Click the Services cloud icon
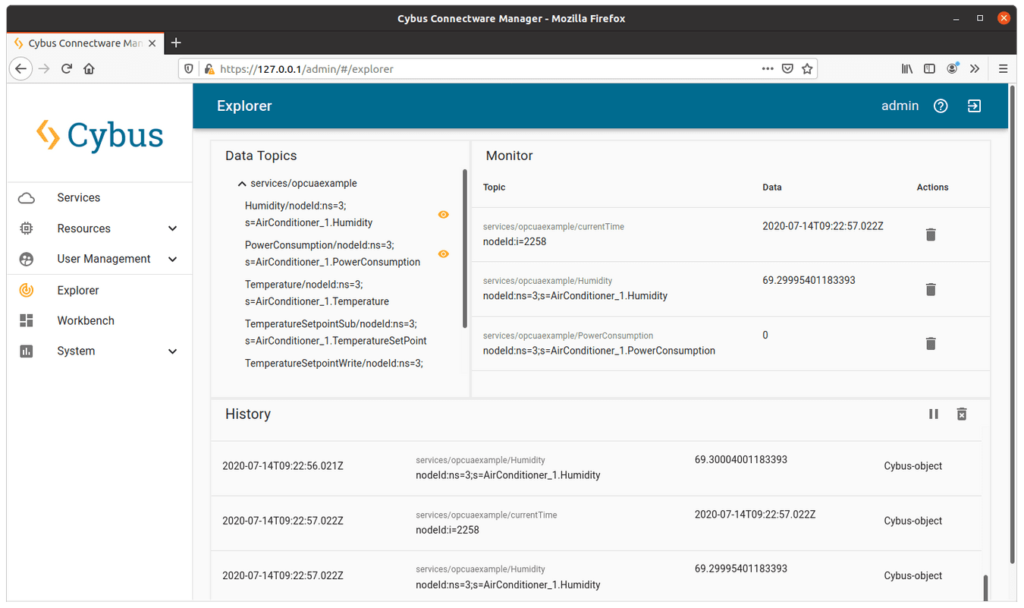1024x608 pixels. pos(26,198)
